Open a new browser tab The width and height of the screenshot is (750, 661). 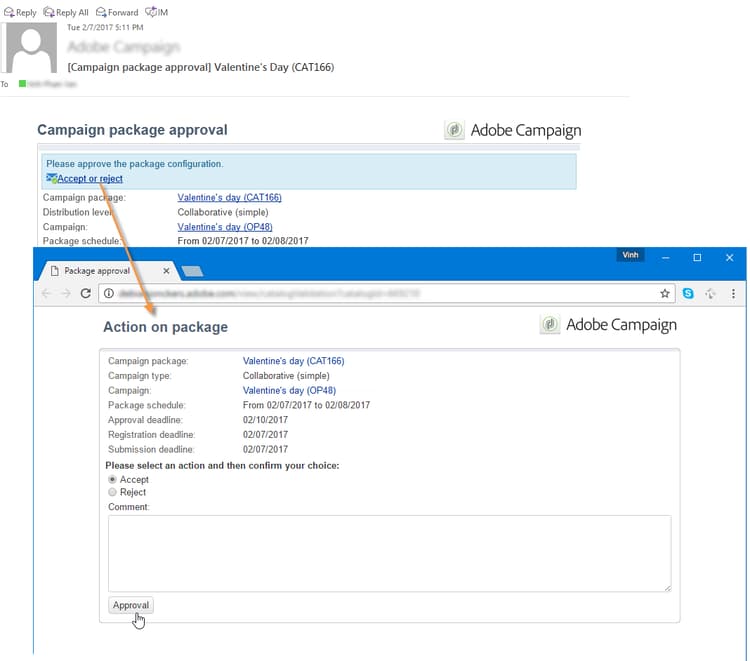coord(192,271)
